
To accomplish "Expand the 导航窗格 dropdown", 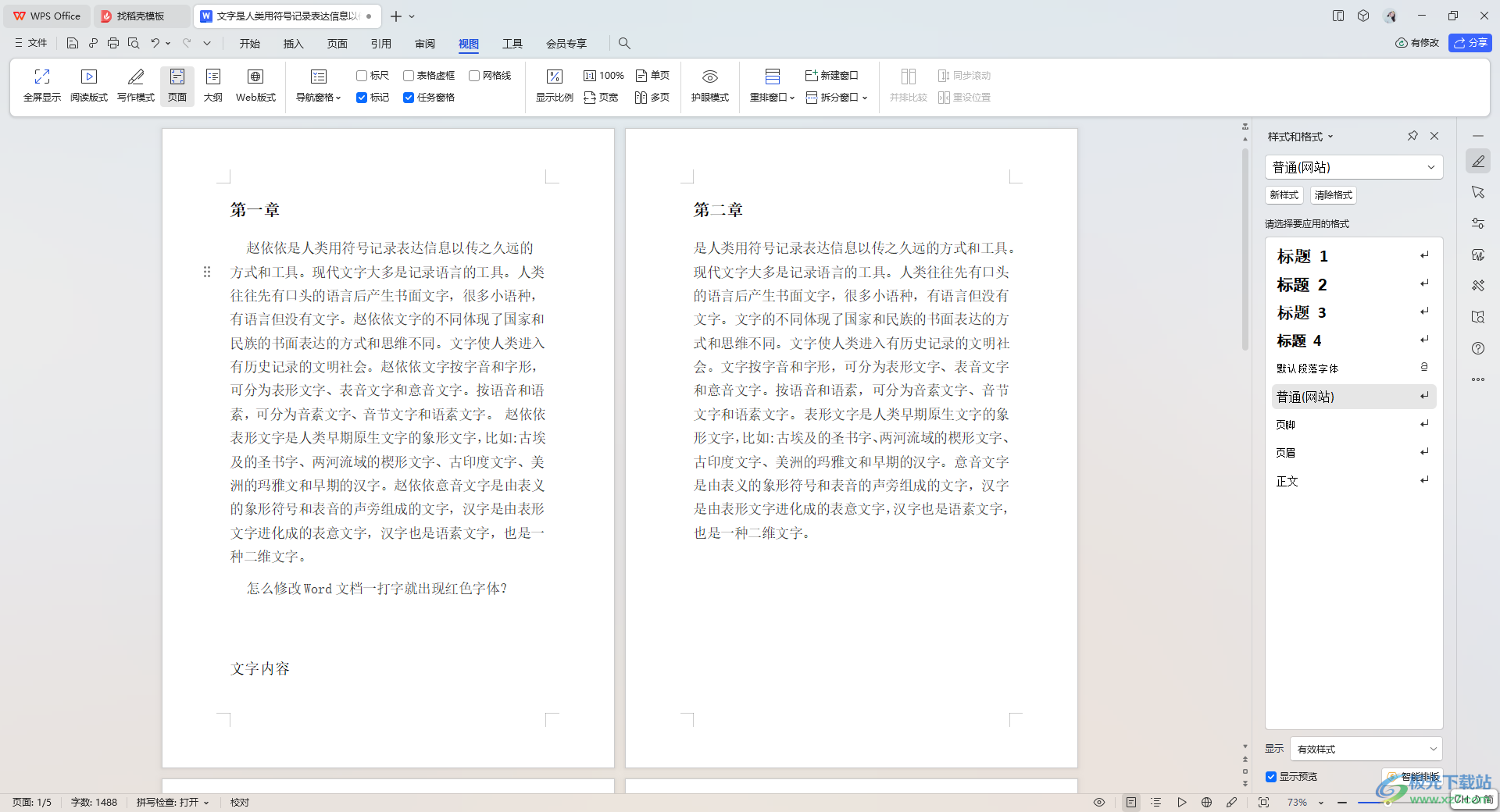I will pos(319,98).
